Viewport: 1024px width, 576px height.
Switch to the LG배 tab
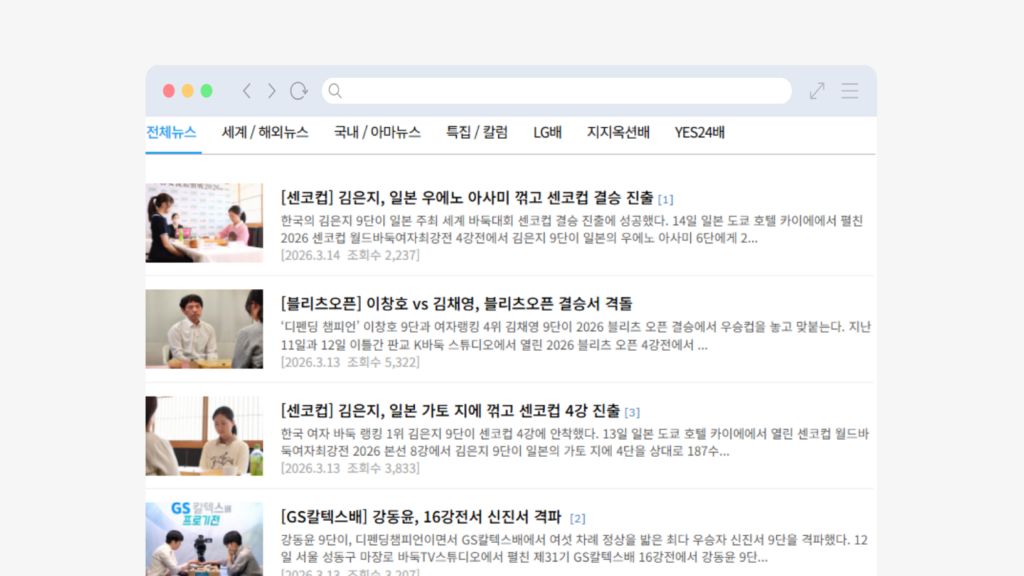tap(546, 132)
